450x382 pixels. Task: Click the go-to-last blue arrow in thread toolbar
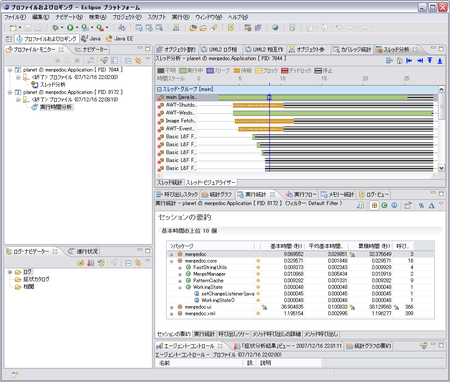420,60
